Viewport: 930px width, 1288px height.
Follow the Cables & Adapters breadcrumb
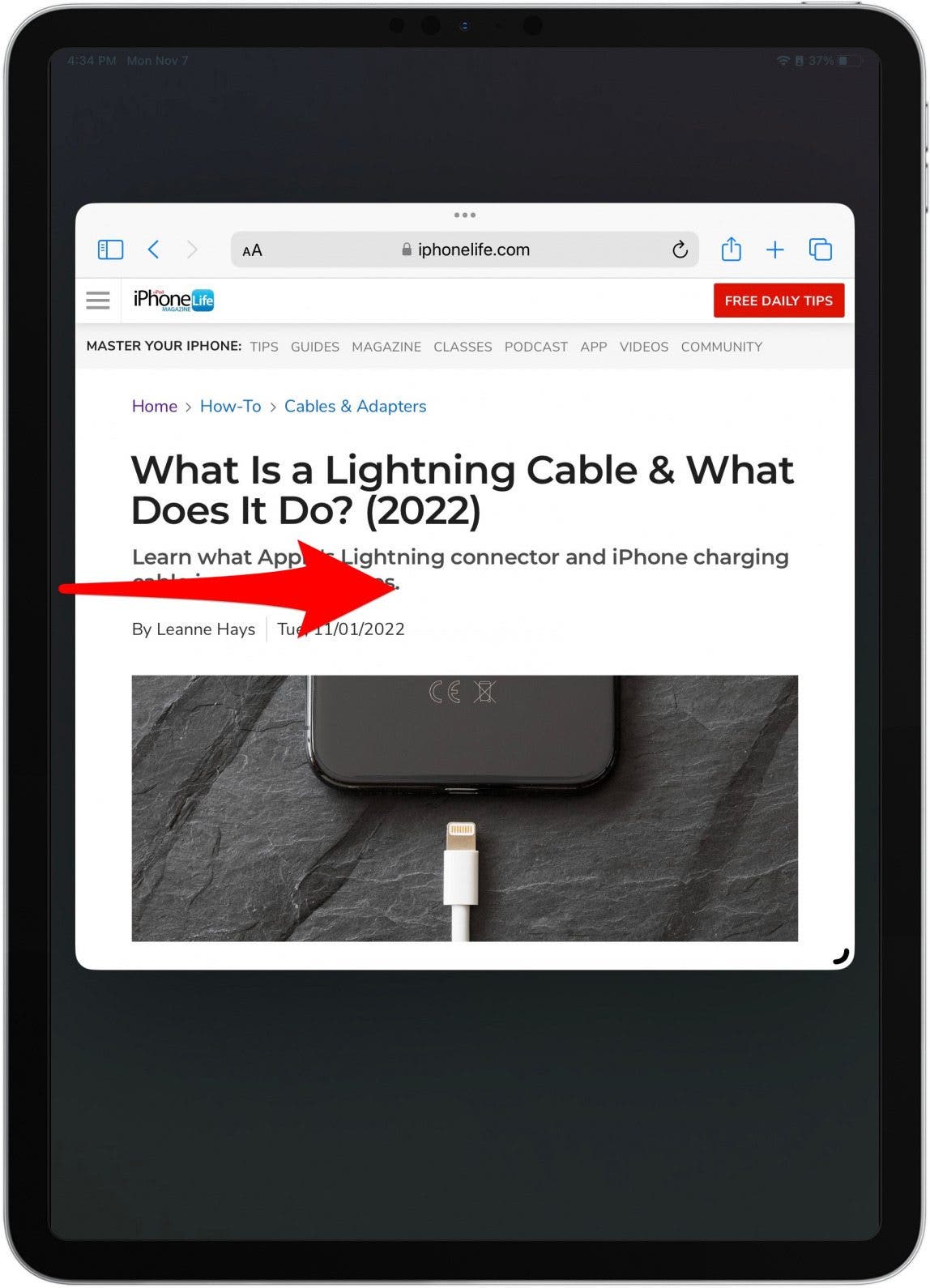coord(355,406)
